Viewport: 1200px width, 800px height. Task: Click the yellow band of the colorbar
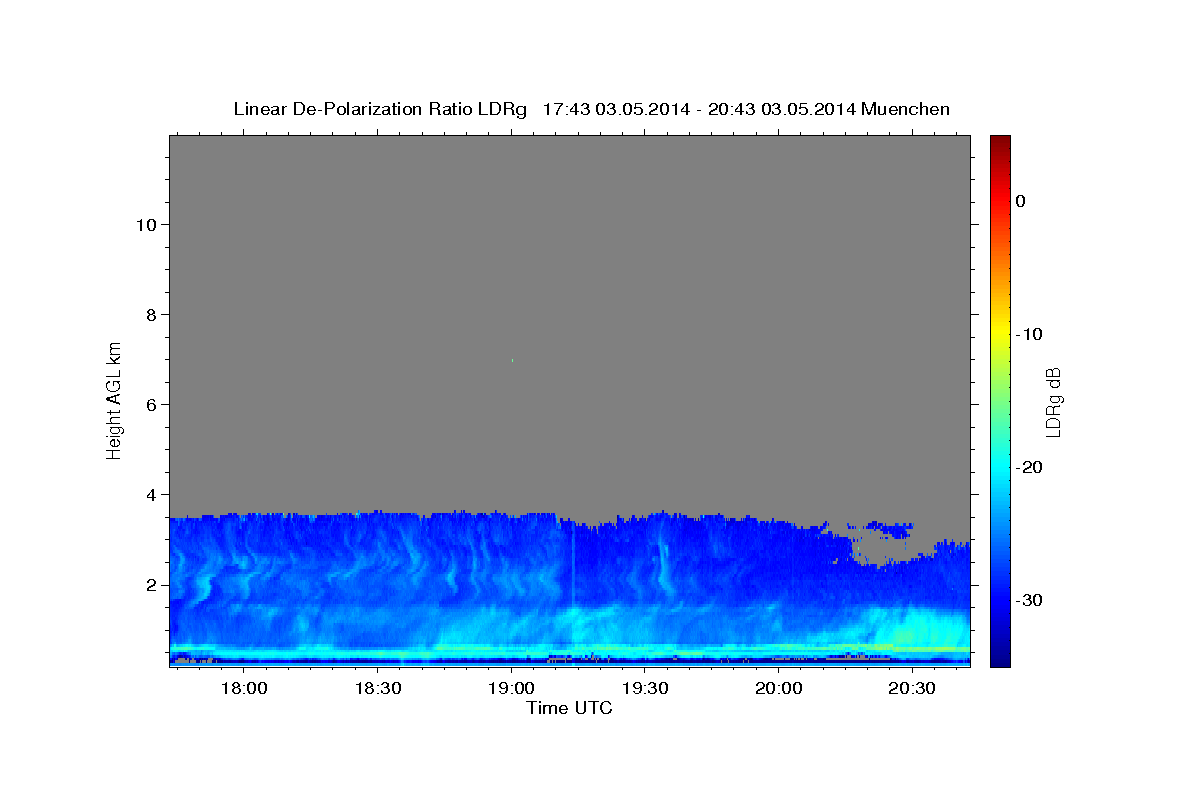tap(1000, 334)
